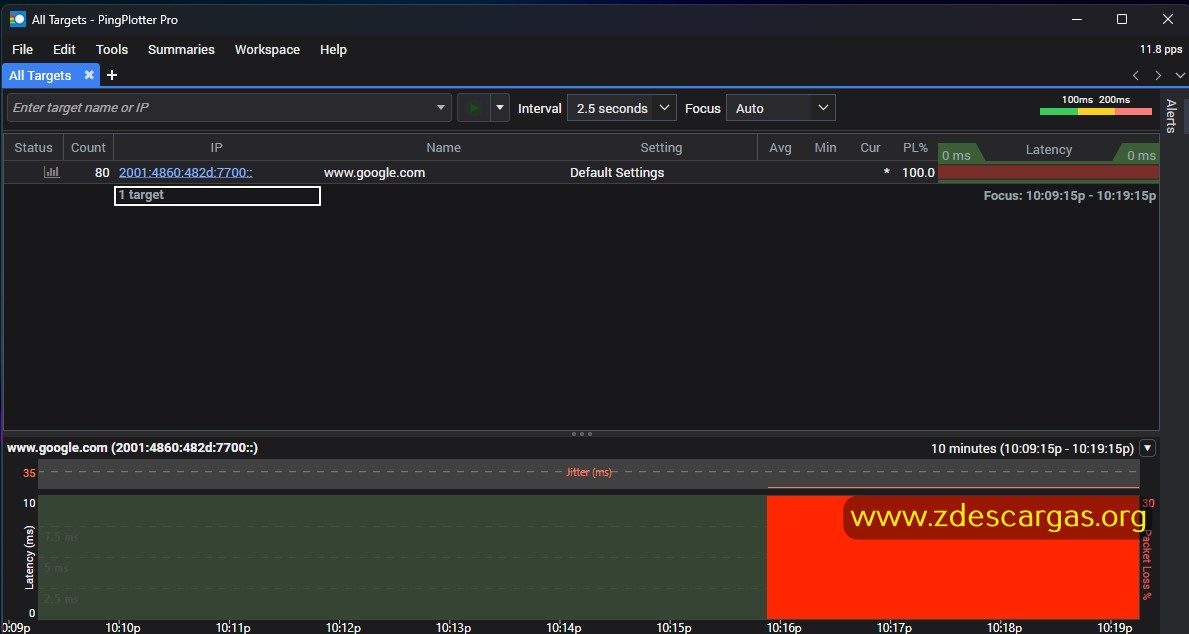Click the pane splitter grip dots
1189x634 pixels.
pos(582,434)
